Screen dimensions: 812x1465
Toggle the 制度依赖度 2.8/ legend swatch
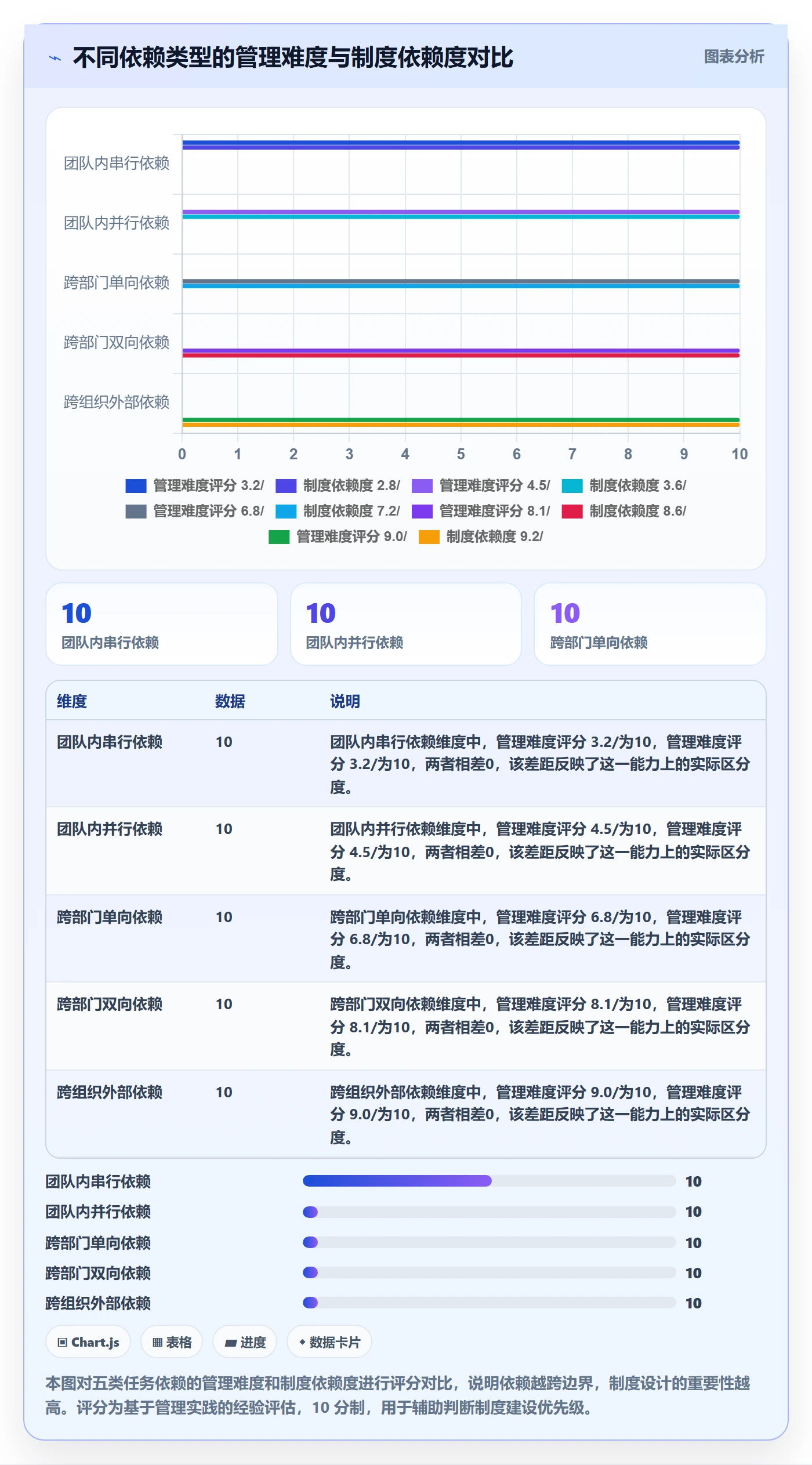pyautogui.click(x=286, y=485)
